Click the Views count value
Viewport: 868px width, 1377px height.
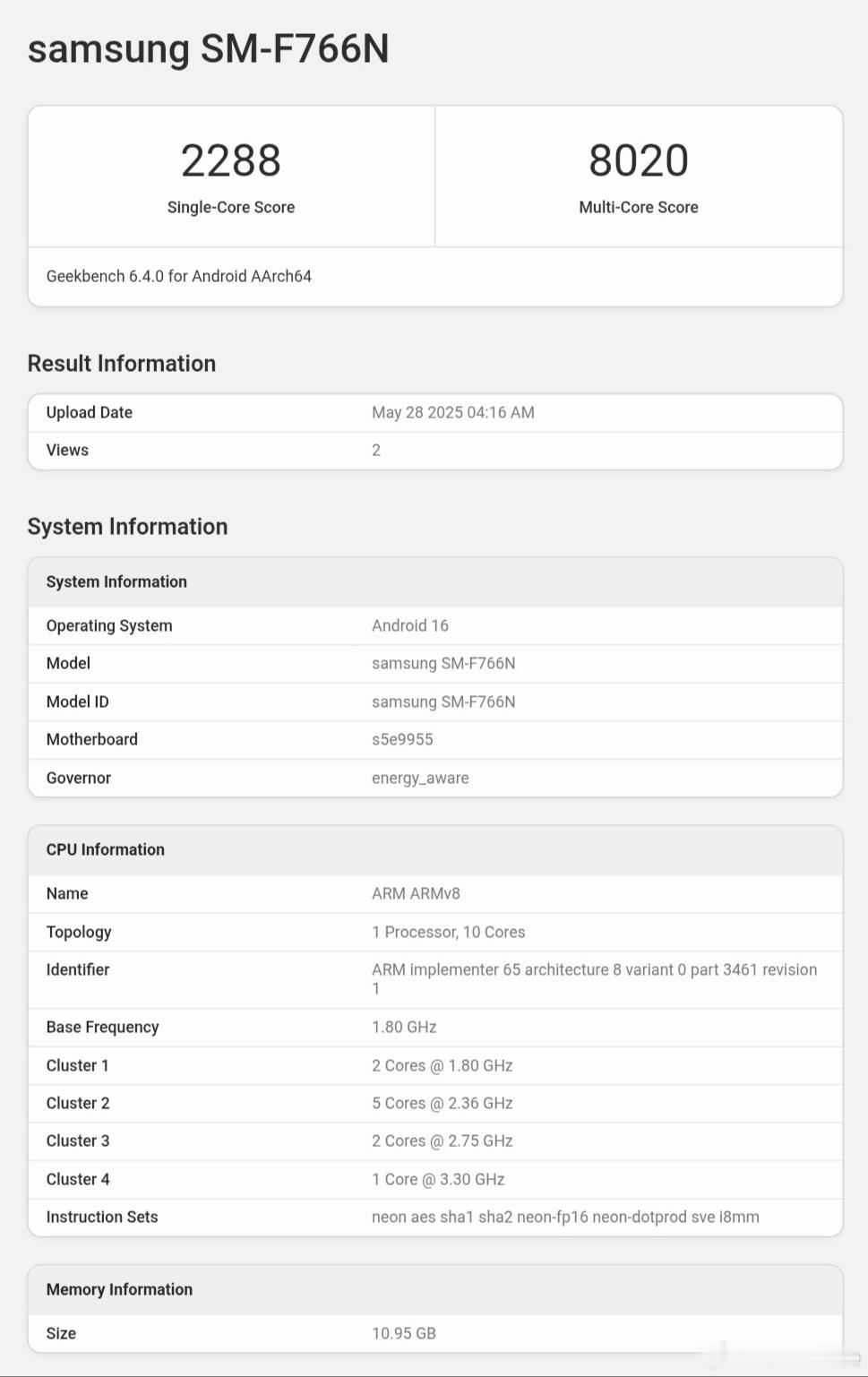coord(376,450)
